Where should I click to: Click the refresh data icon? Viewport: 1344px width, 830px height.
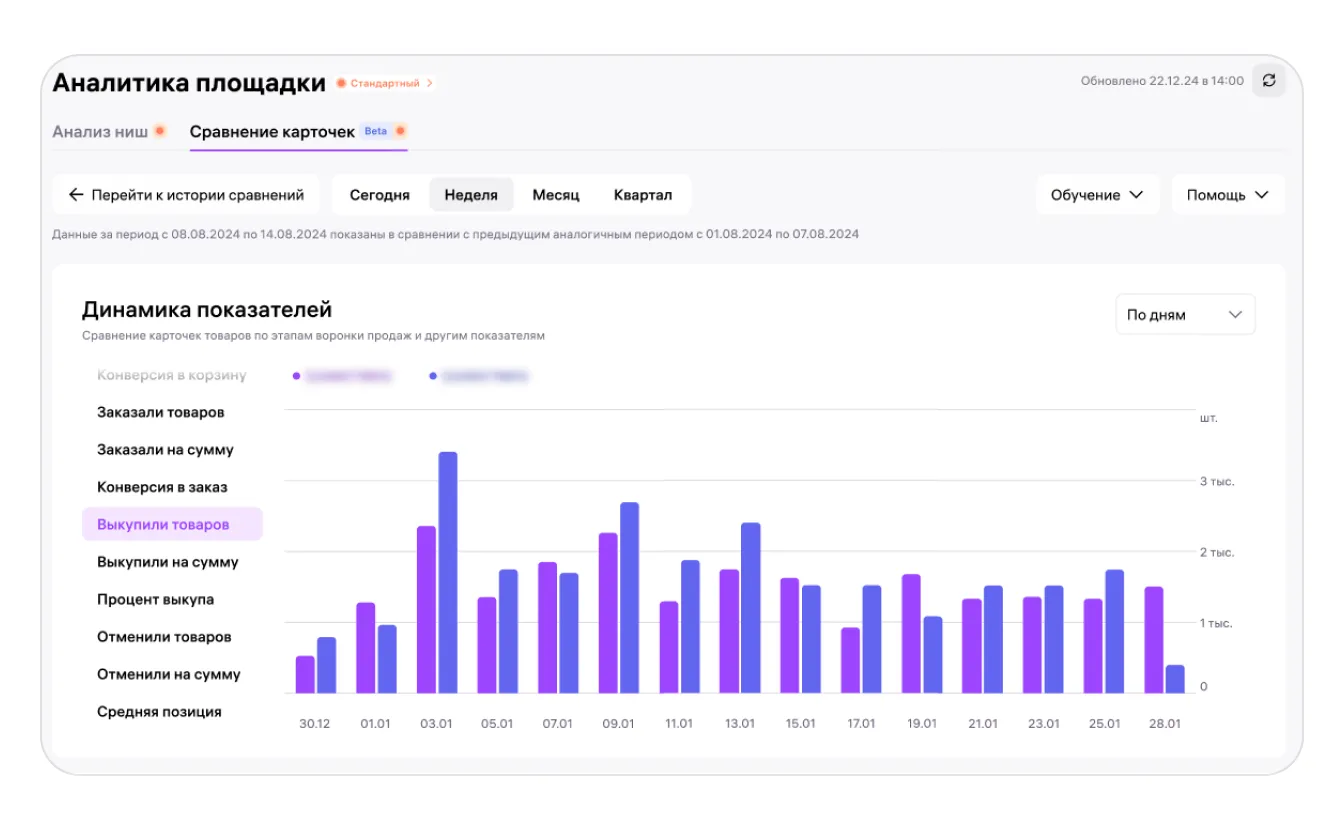[1269, 81]
